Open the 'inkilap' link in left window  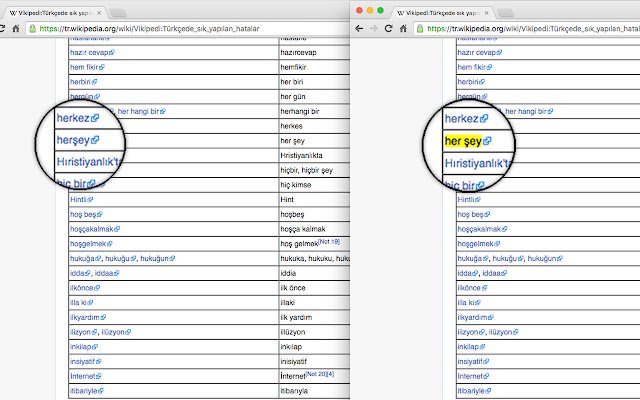pos(80,347)
